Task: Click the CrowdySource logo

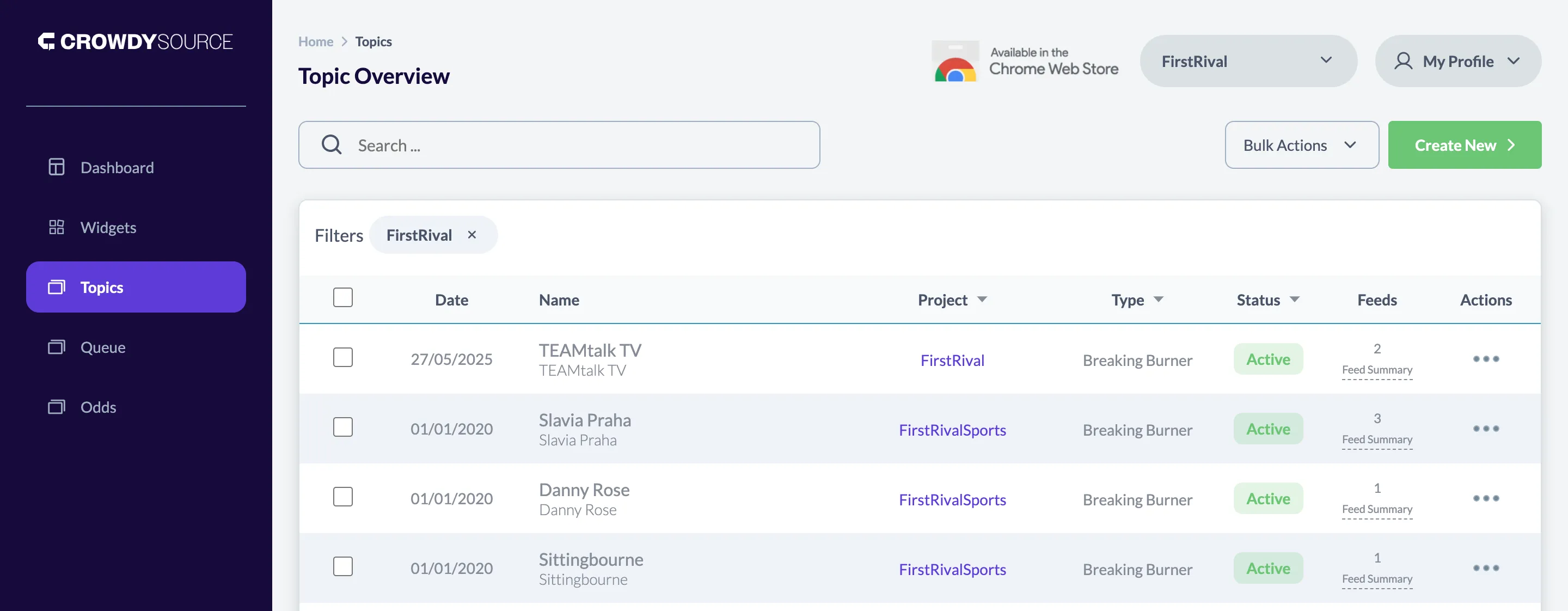Action: [136, 41]
